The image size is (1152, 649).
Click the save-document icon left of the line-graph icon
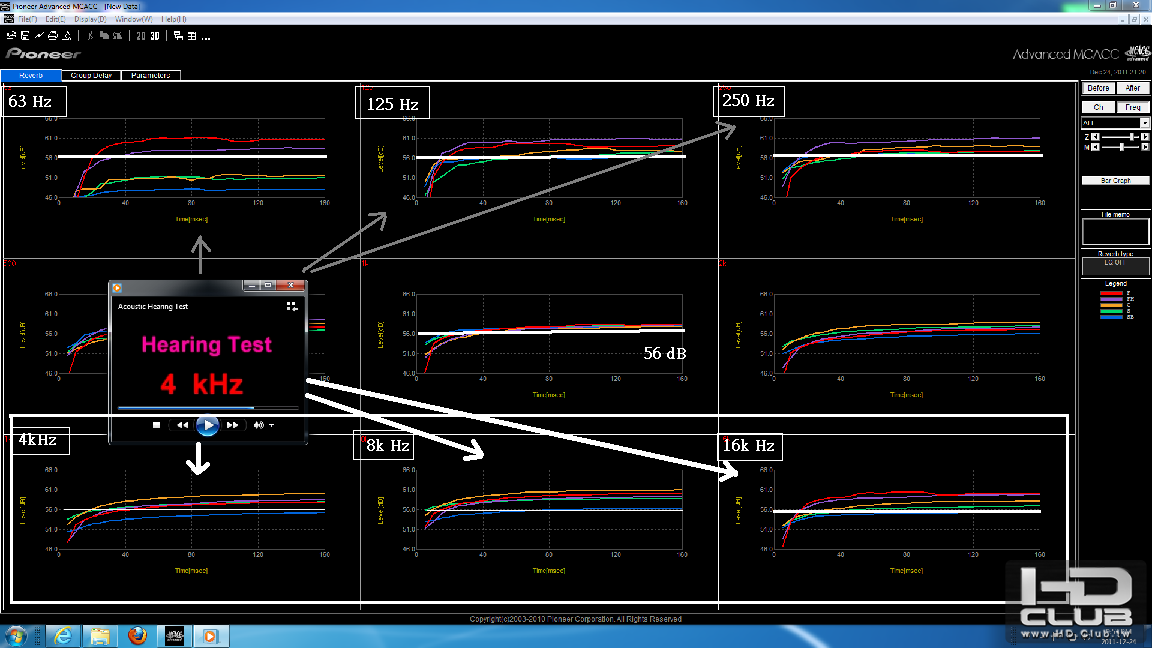[x=25, y=36]
